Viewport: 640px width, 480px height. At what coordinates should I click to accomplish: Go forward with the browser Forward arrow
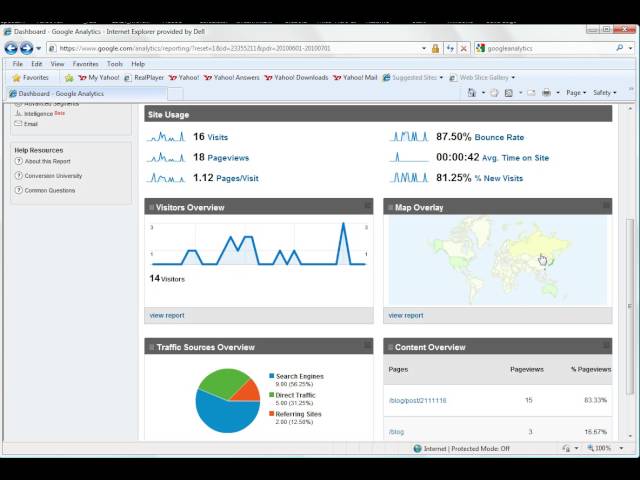tap(27, 48)
